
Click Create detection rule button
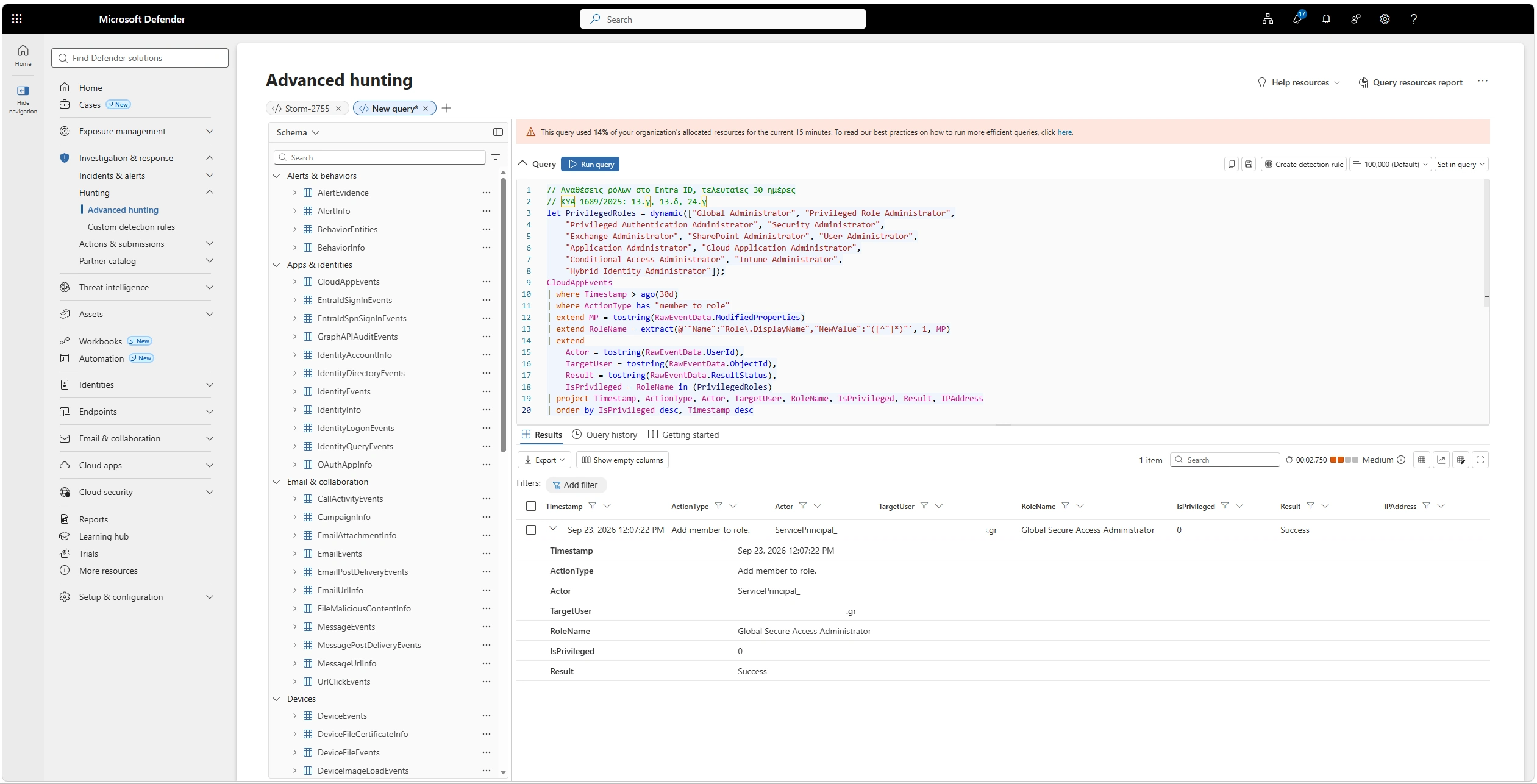(x=1303, y=164)
